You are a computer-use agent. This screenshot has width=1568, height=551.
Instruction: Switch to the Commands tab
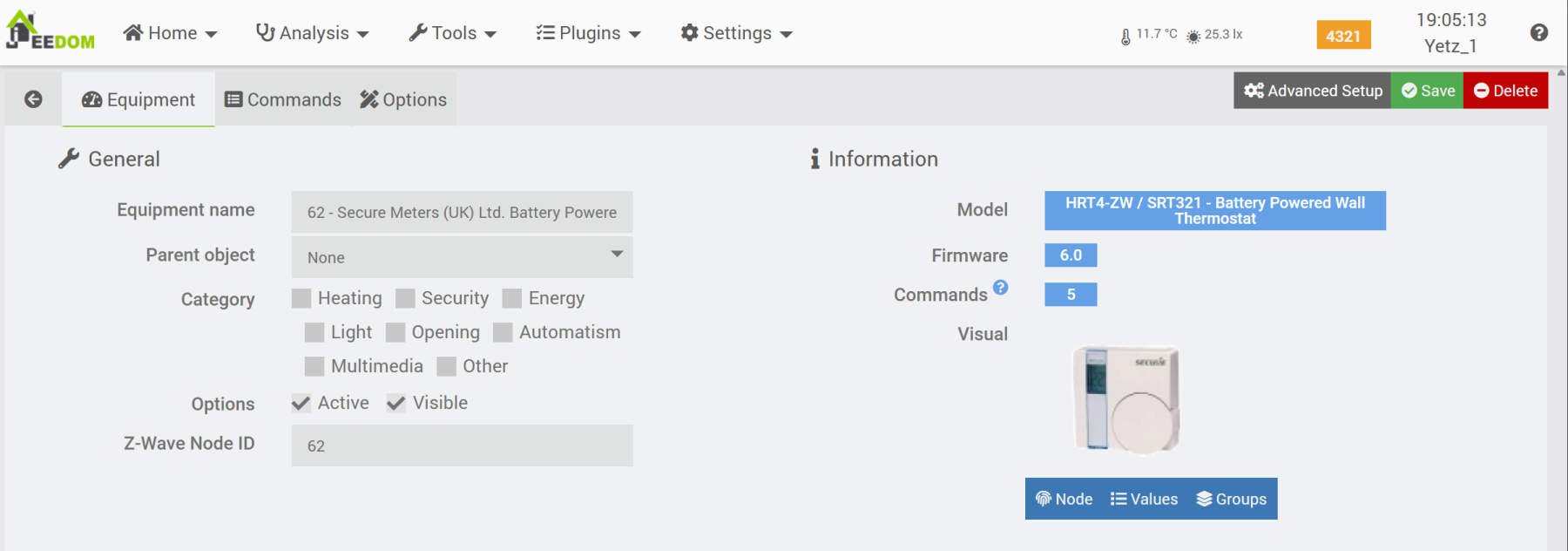tap(283, 99)
